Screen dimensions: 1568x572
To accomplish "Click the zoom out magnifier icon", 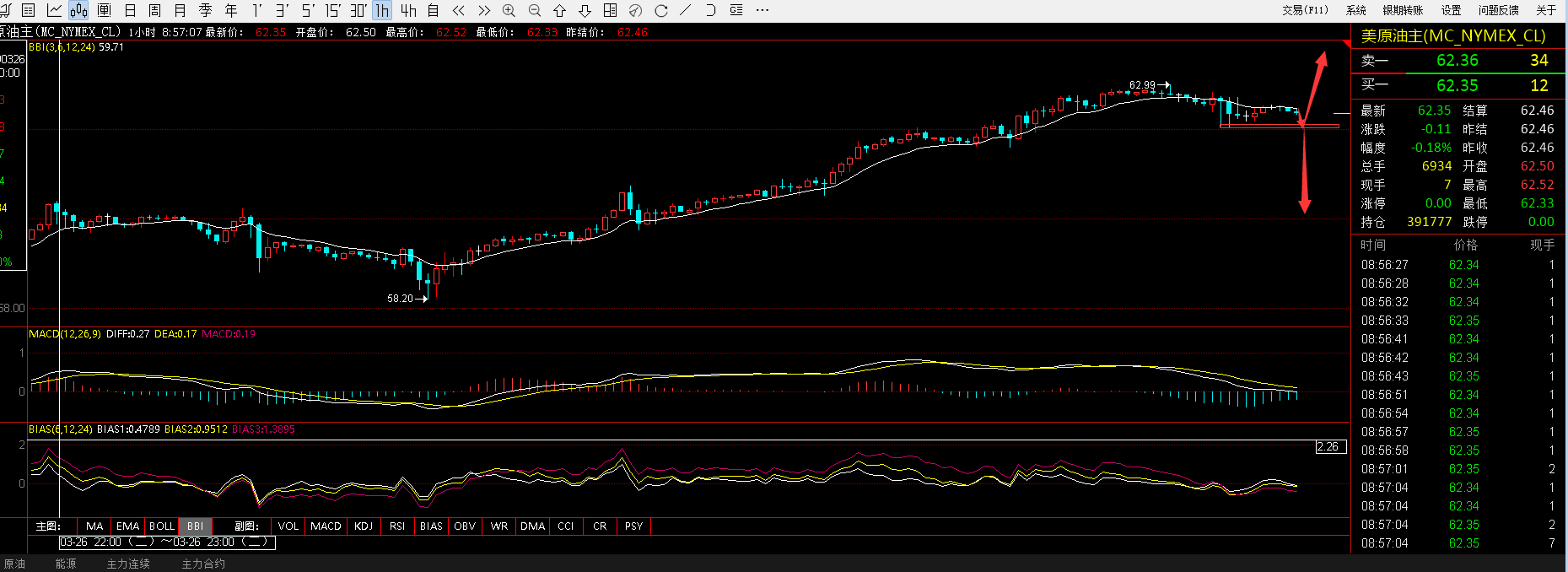I will point(534,10).
